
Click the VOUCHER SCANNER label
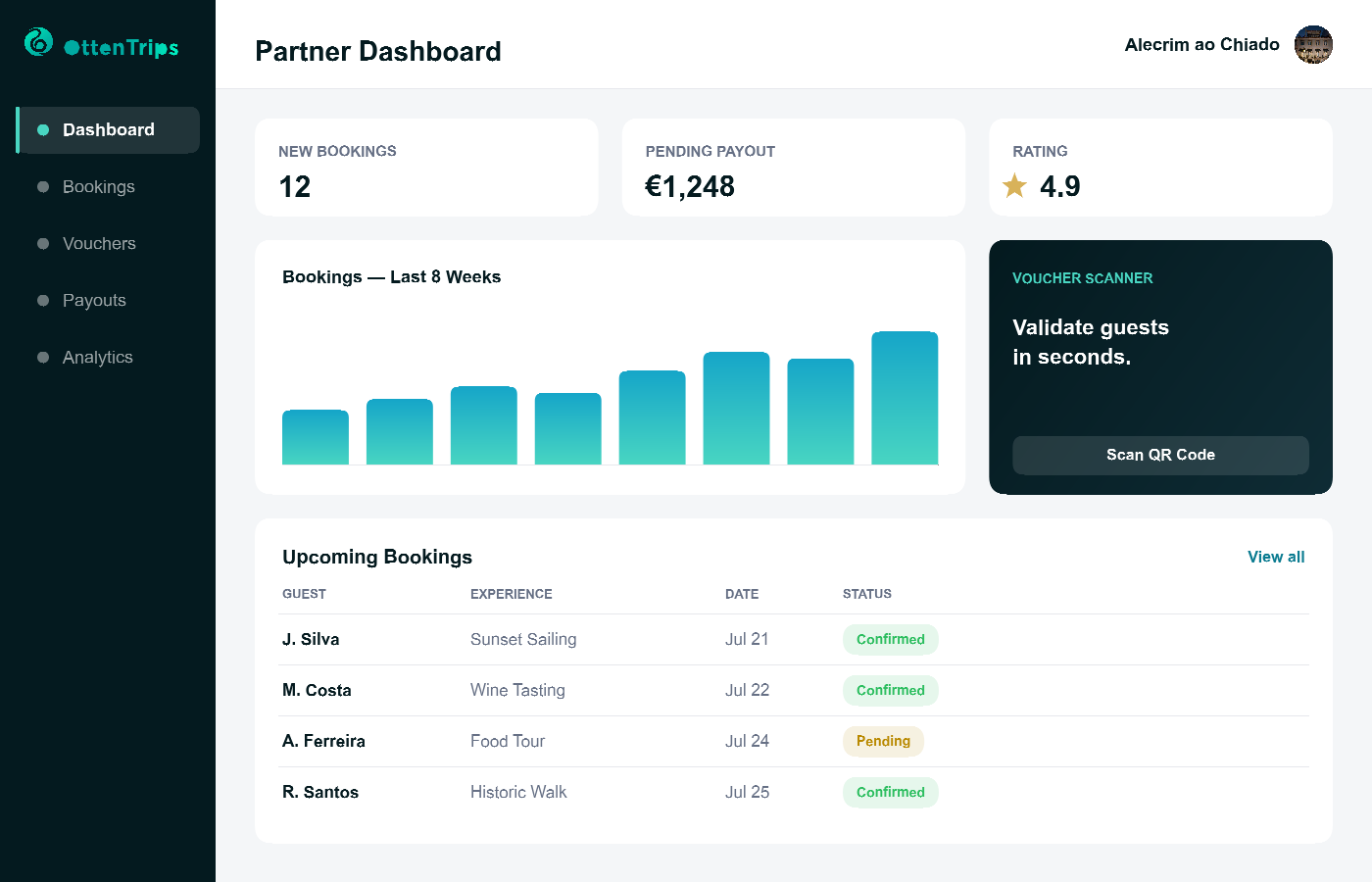pos(1083,278)
